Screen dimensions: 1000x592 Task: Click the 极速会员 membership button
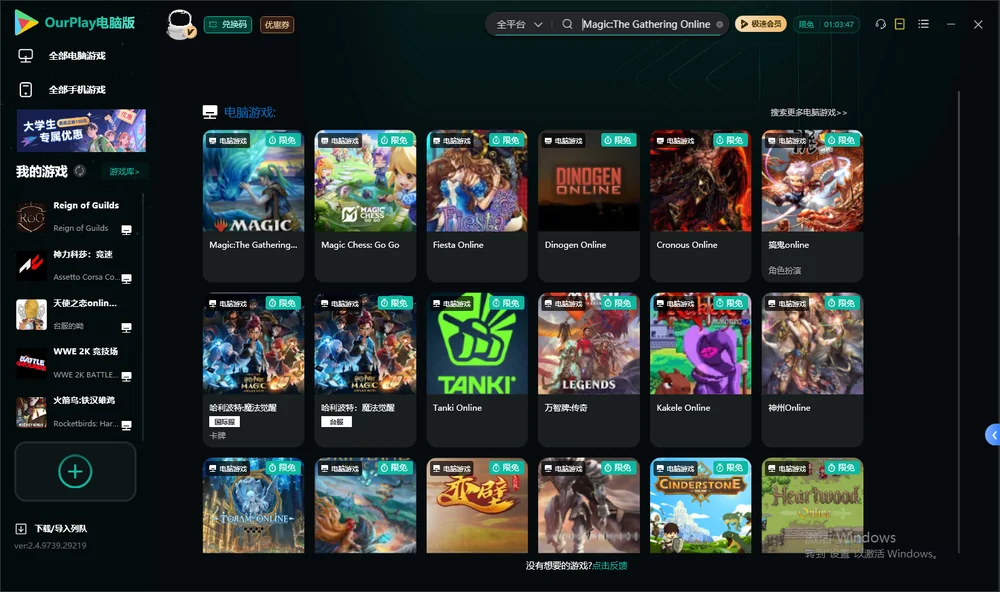[x=761, y=24]
